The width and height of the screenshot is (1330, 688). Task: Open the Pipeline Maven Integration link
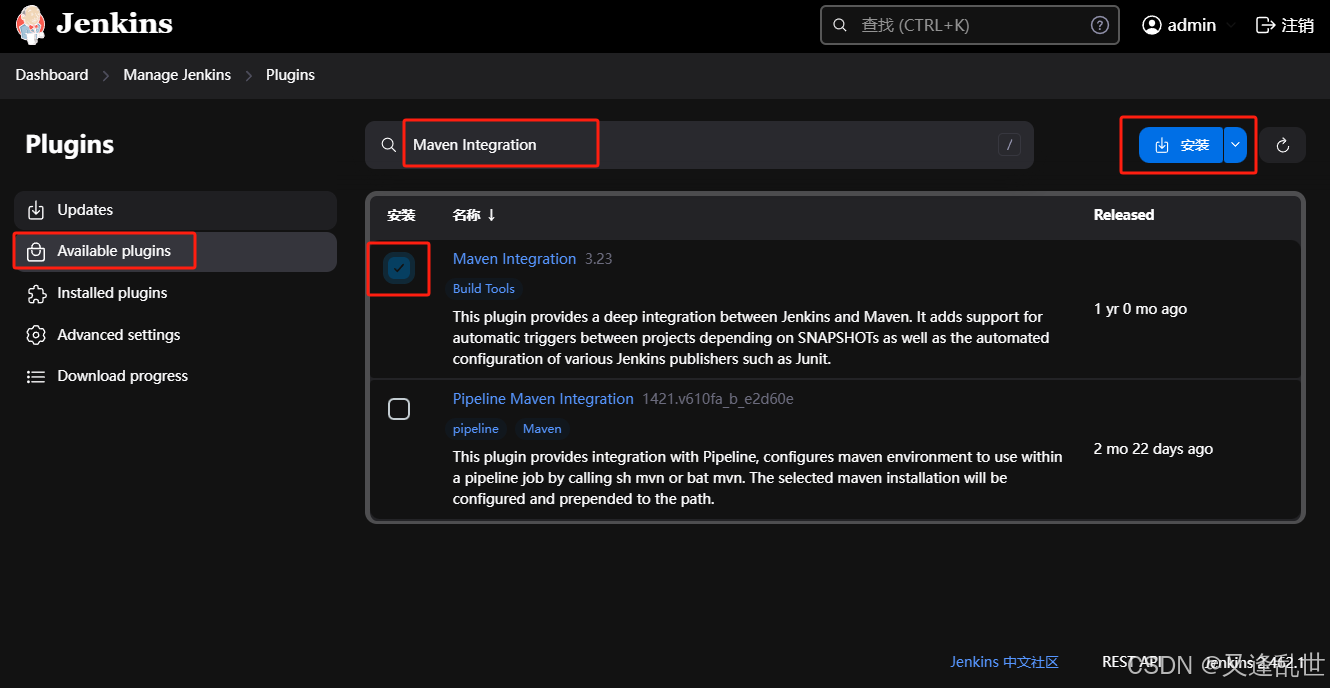coord(543,399)
